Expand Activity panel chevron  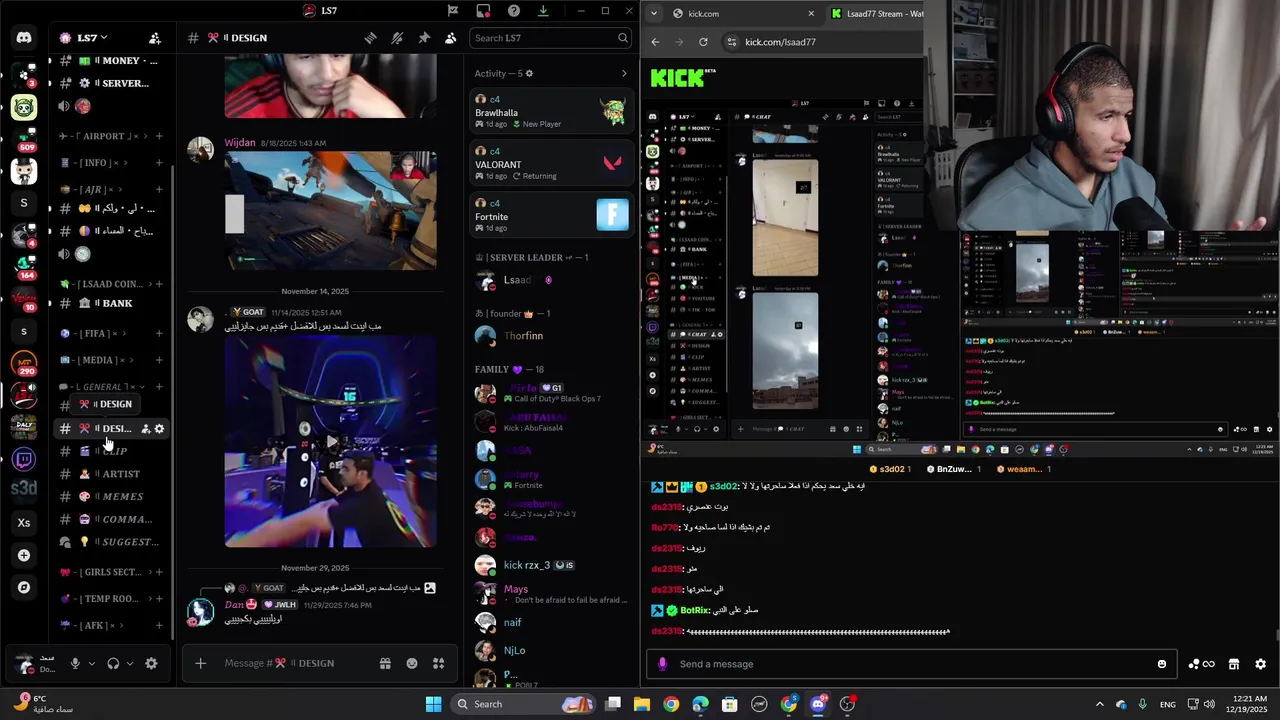click(624, 74)
